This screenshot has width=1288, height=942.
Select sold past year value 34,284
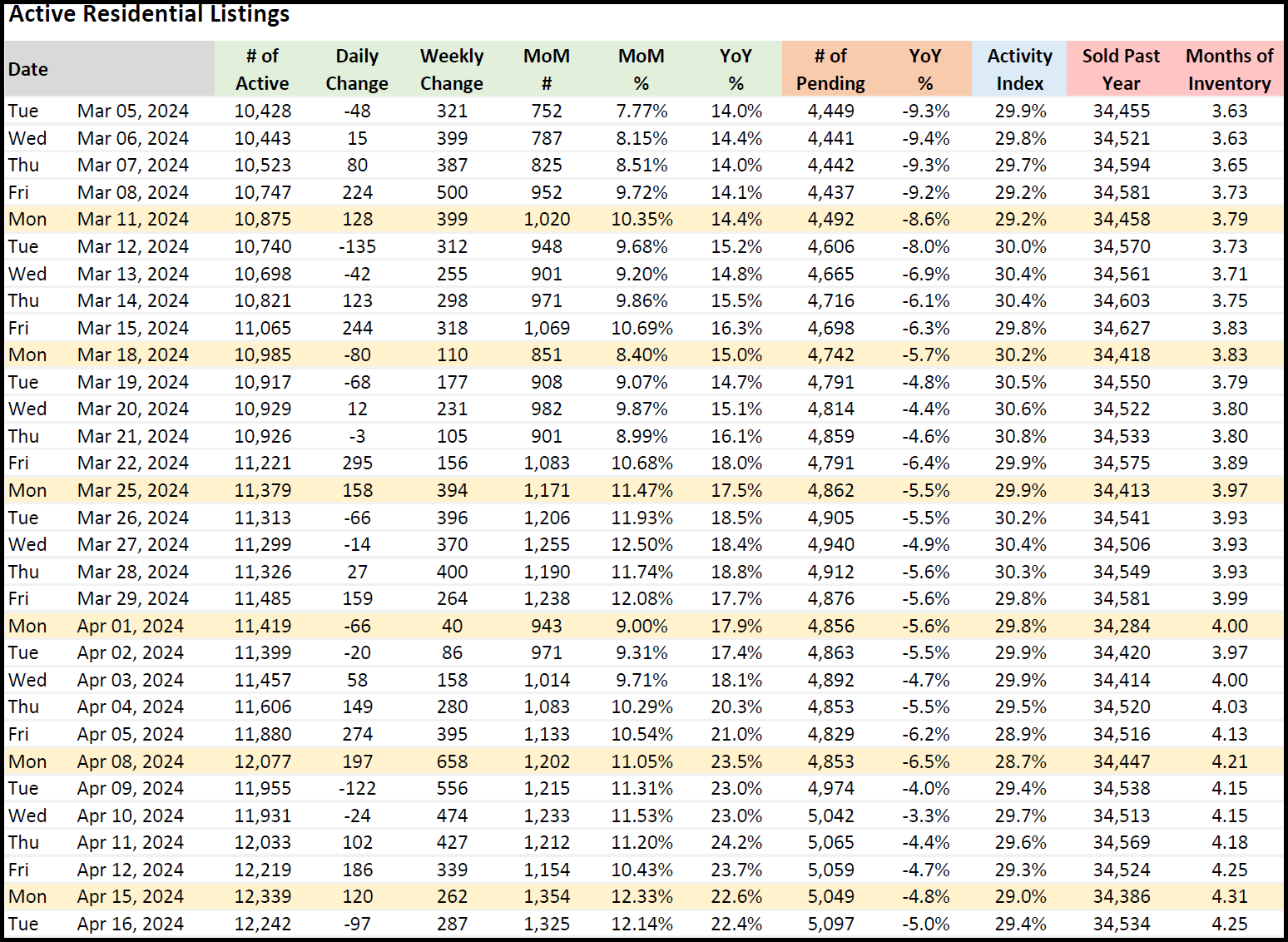1122,626
